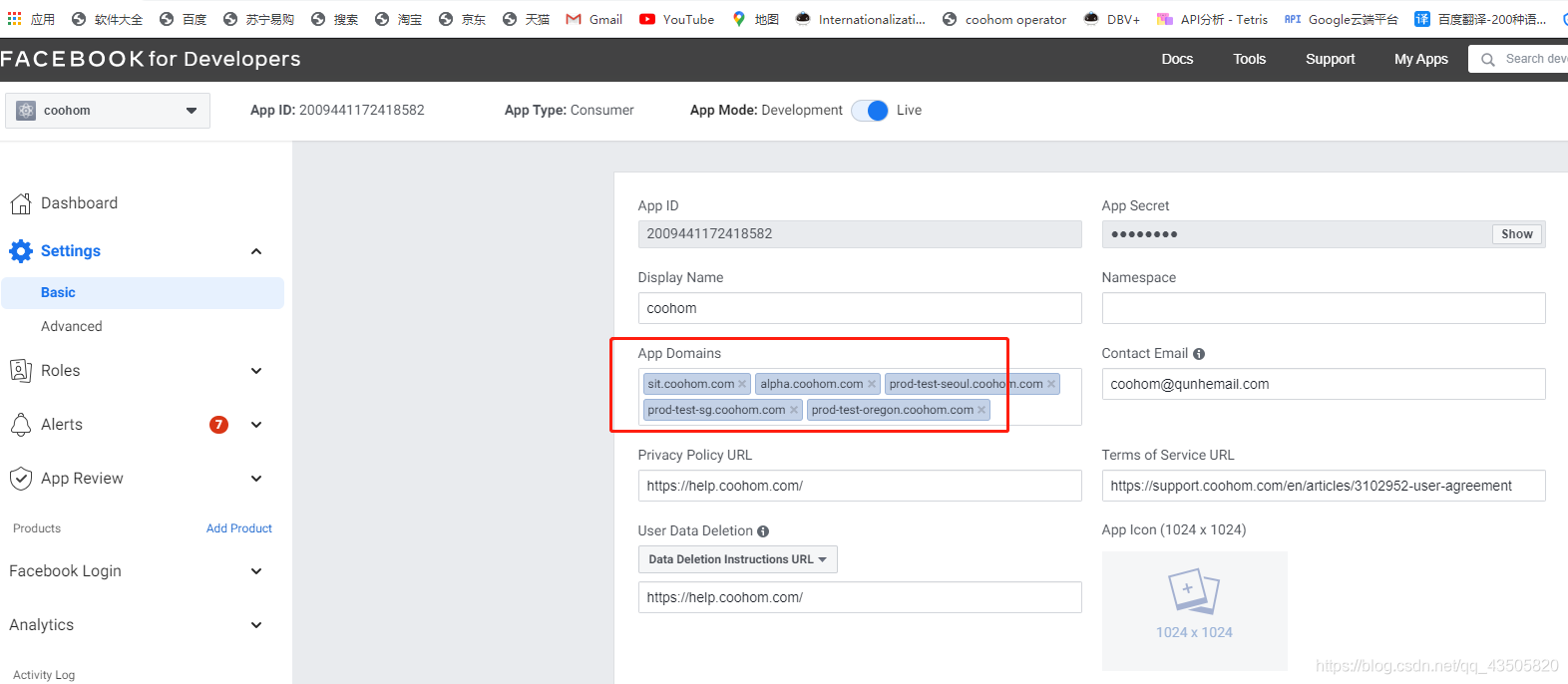The height and width of the screenshot is (684, 1568).
Task: Select Basic settings
Action: pos(143,293)
